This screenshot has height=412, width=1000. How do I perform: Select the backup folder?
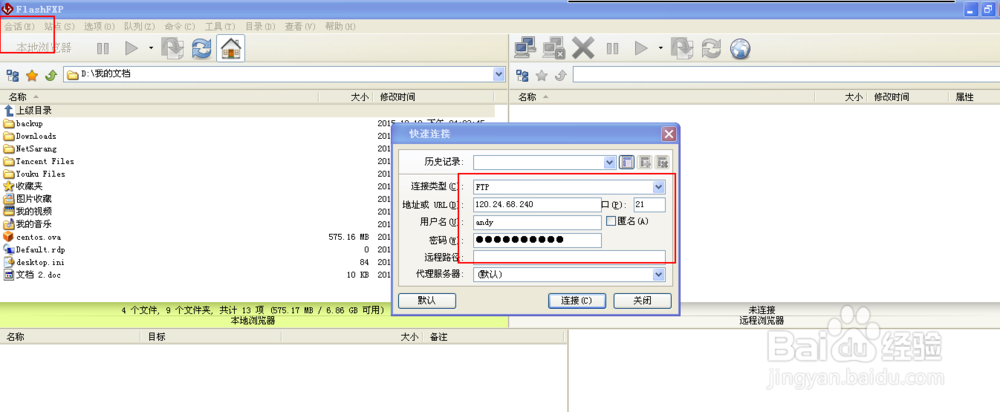(29, 124)
